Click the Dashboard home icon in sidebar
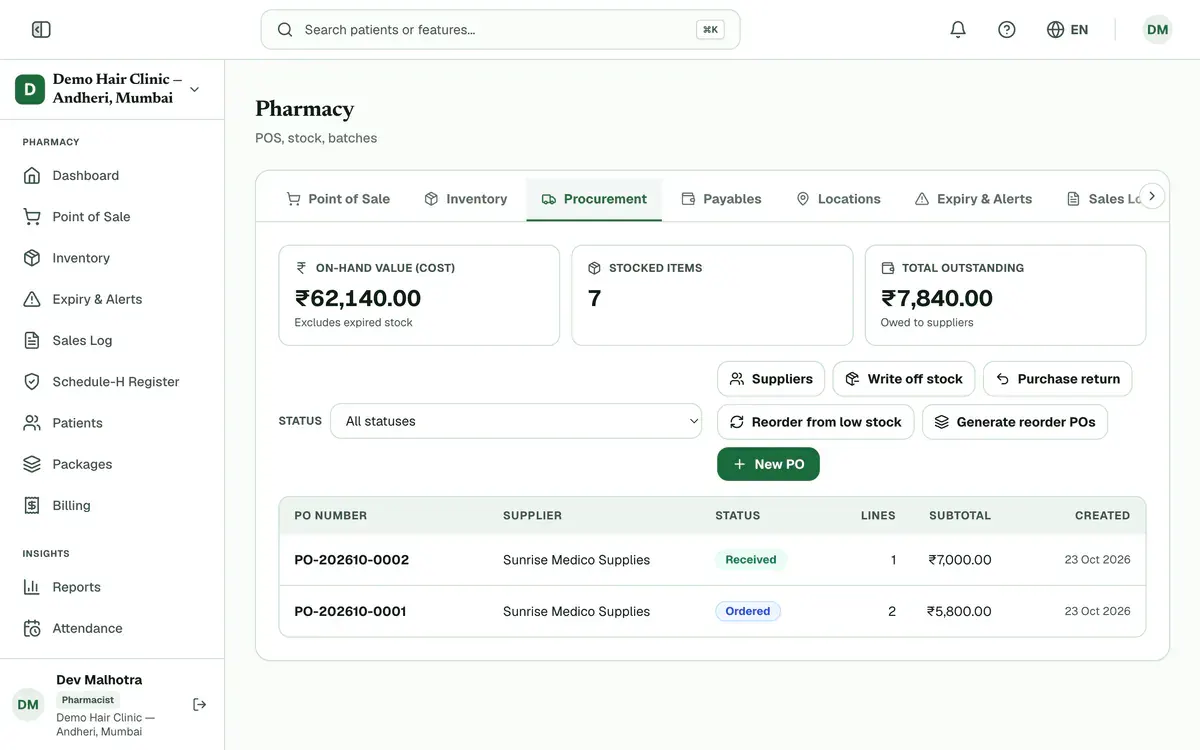The image size is (1200, 750). (32, 176)
